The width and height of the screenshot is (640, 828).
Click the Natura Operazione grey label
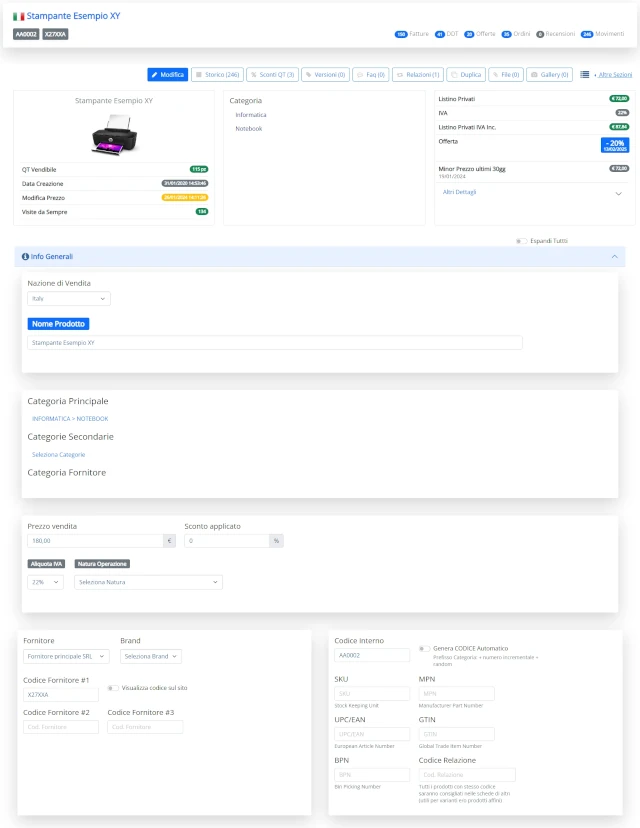(x=102, y=564)
